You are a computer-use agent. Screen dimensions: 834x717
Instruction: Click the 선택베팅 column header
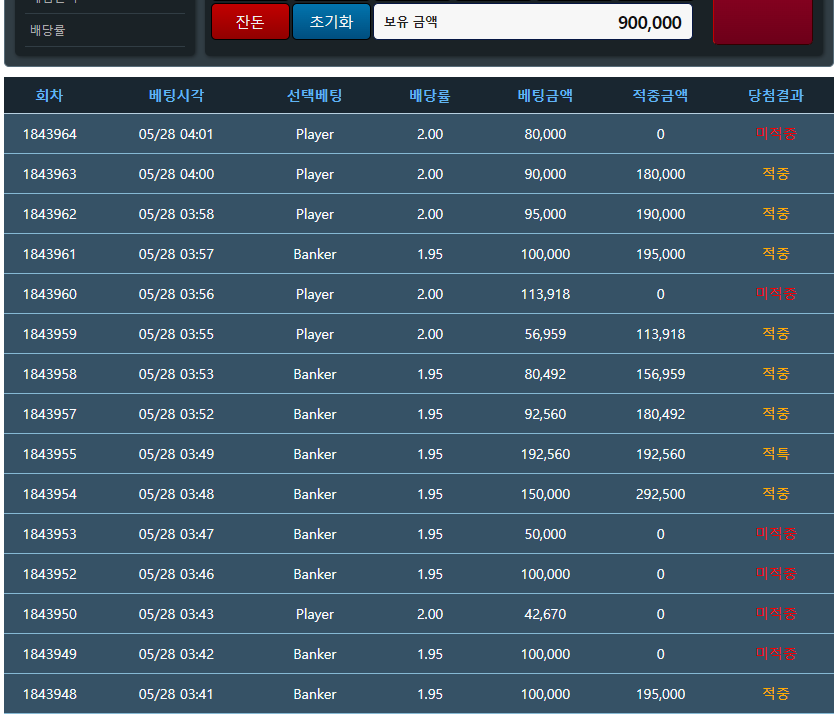(x=314, y=95)
